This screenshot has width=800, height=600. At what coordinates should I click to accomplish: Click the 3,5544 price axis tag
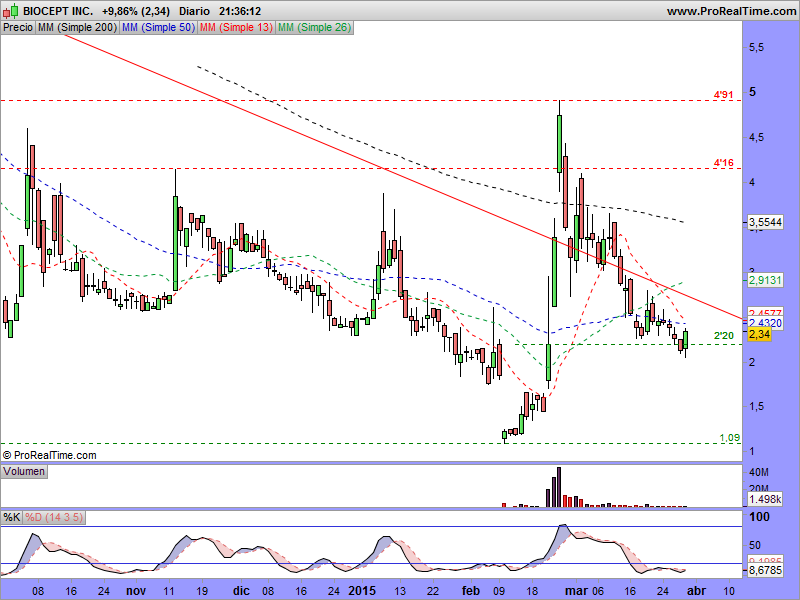click(765, 222)
